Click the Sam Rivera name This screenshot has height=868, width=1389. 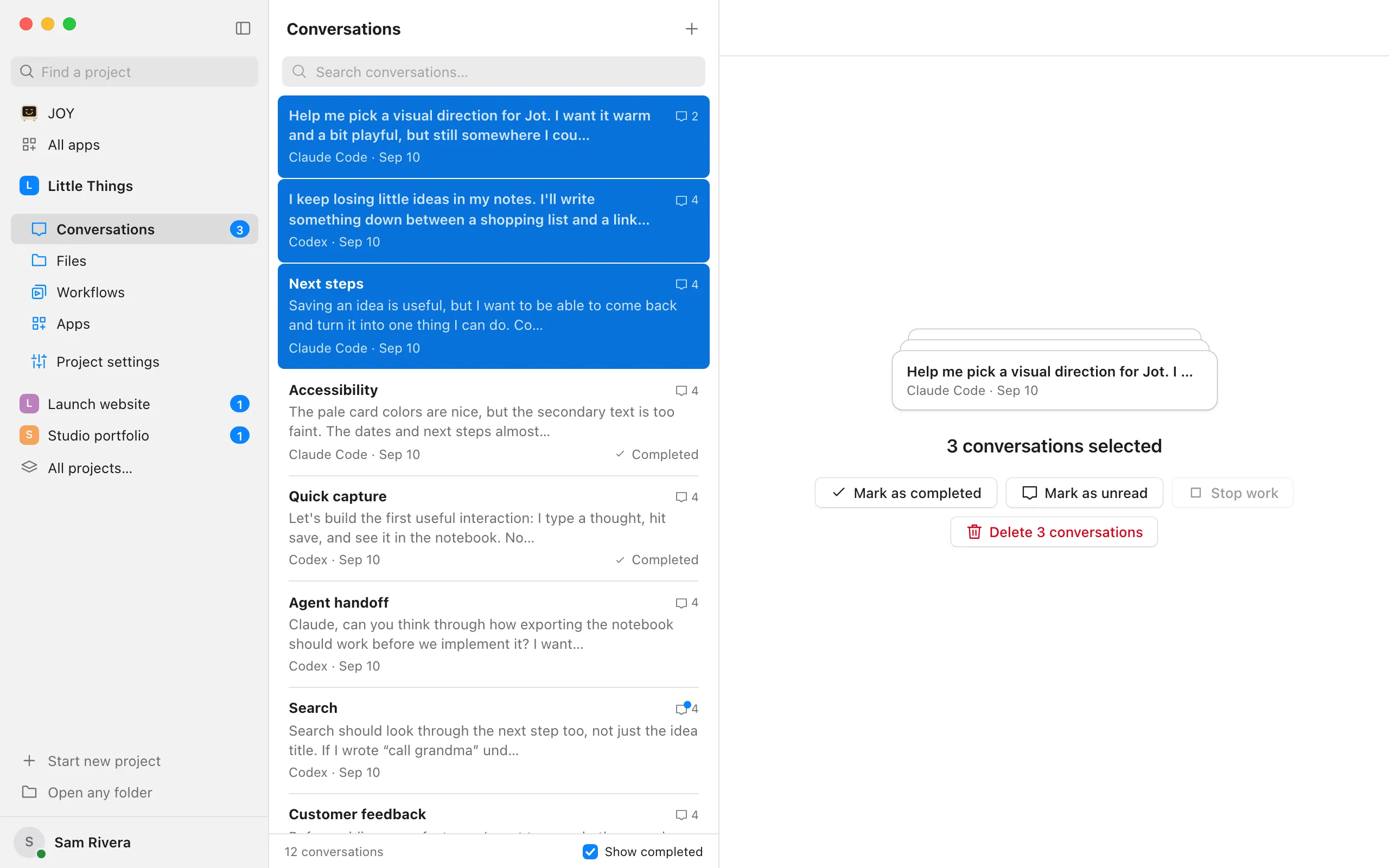92,842
